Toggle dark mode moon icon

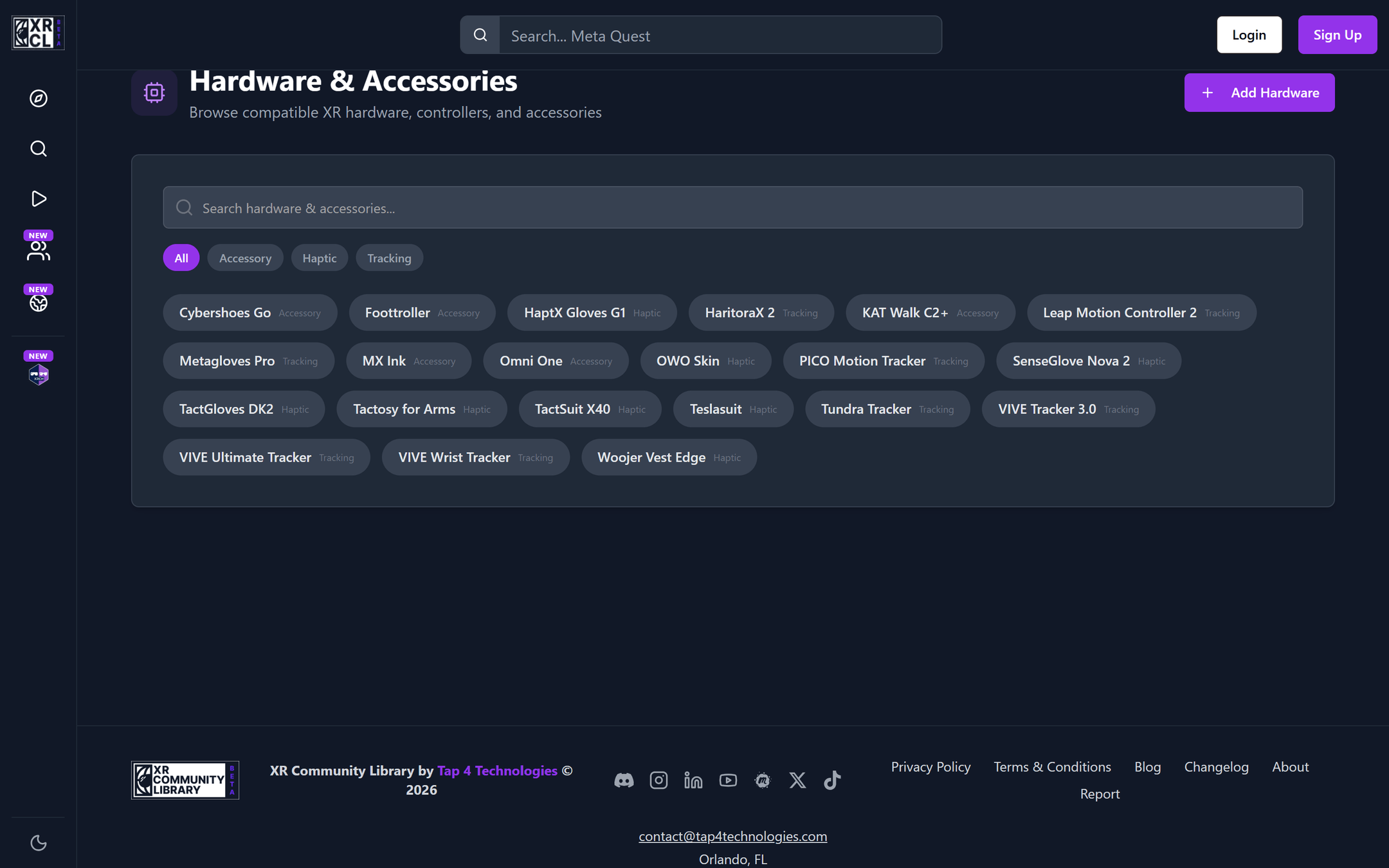click(x=39, y=843)
